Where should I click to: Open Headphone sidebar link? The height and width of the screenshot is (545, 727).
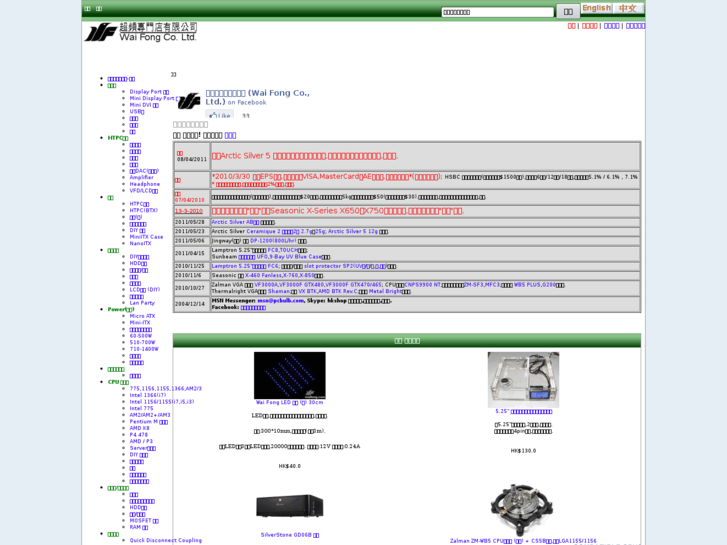[145, 184]
